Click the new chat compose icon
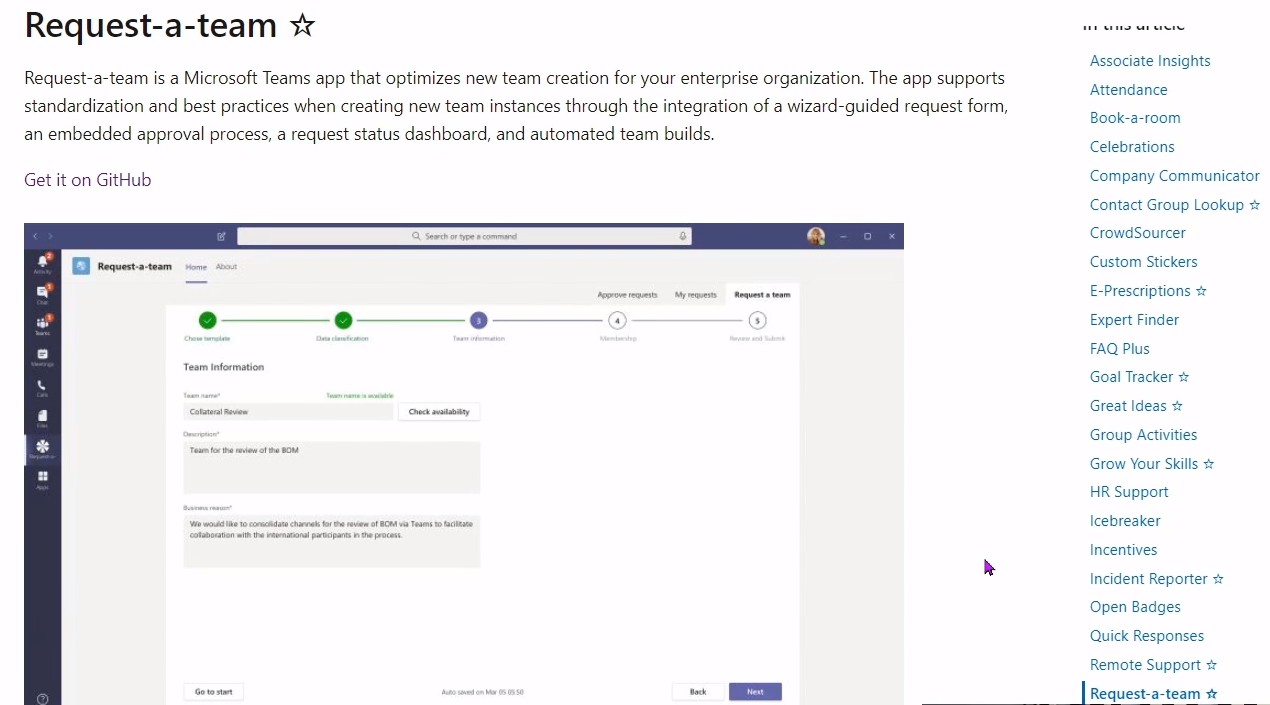The width and height of the screenshot is (1270, 705). 221,237
